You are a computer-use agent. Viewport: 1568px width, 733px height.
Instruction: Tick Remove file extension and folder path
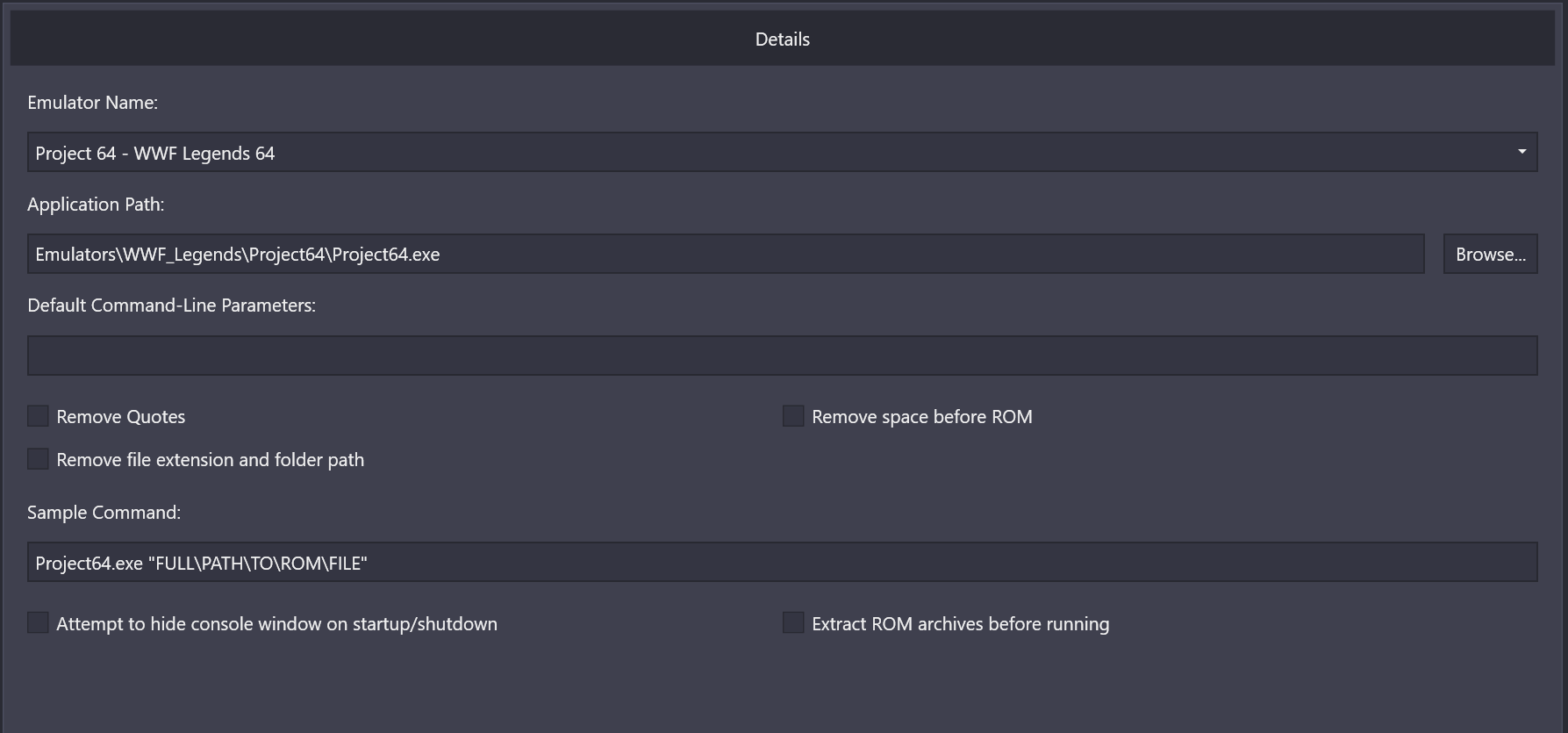(38, 458)
